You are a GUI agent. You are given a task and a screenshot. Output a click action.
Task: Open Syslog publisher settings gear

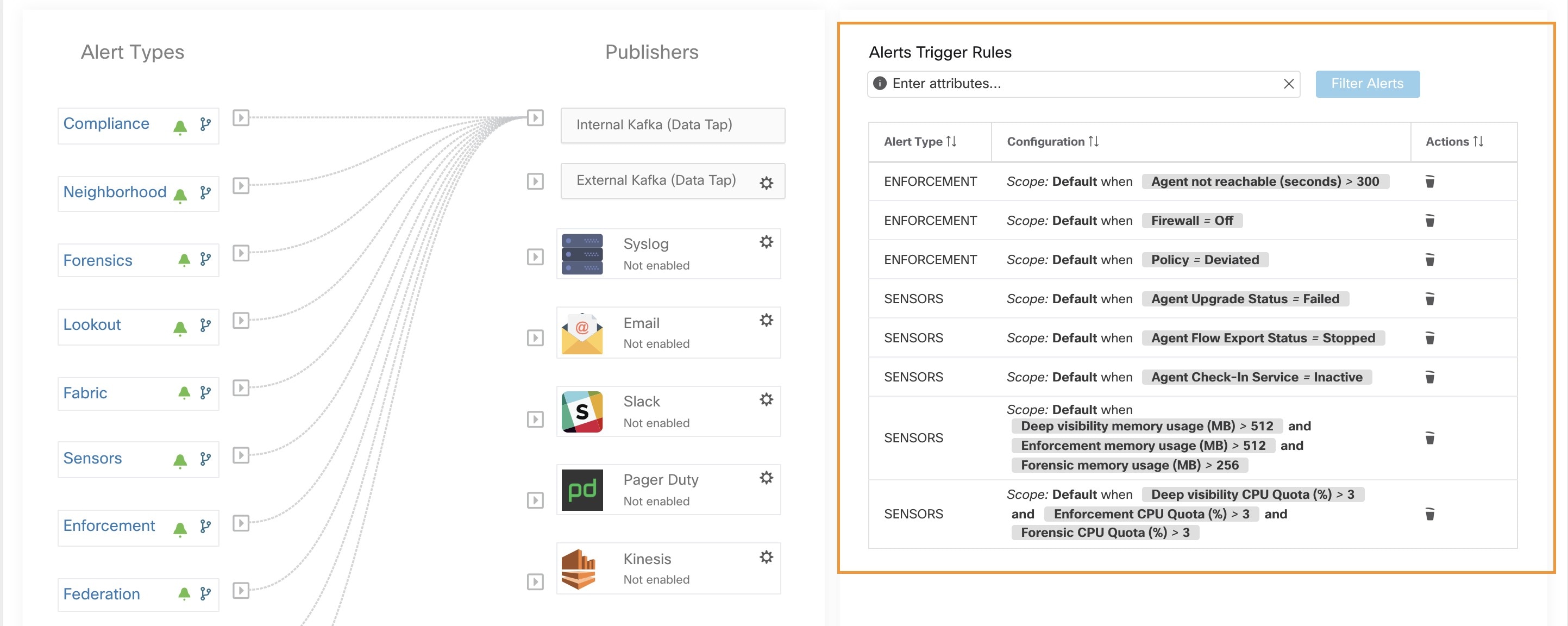pos(767,242)
